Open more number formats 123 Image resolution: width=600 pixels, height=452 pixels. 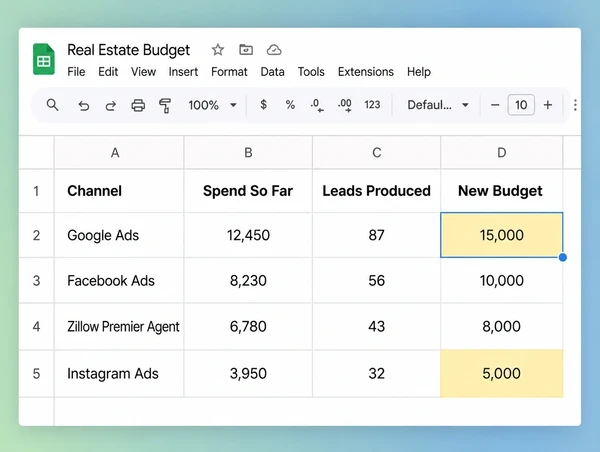[372, 105]
